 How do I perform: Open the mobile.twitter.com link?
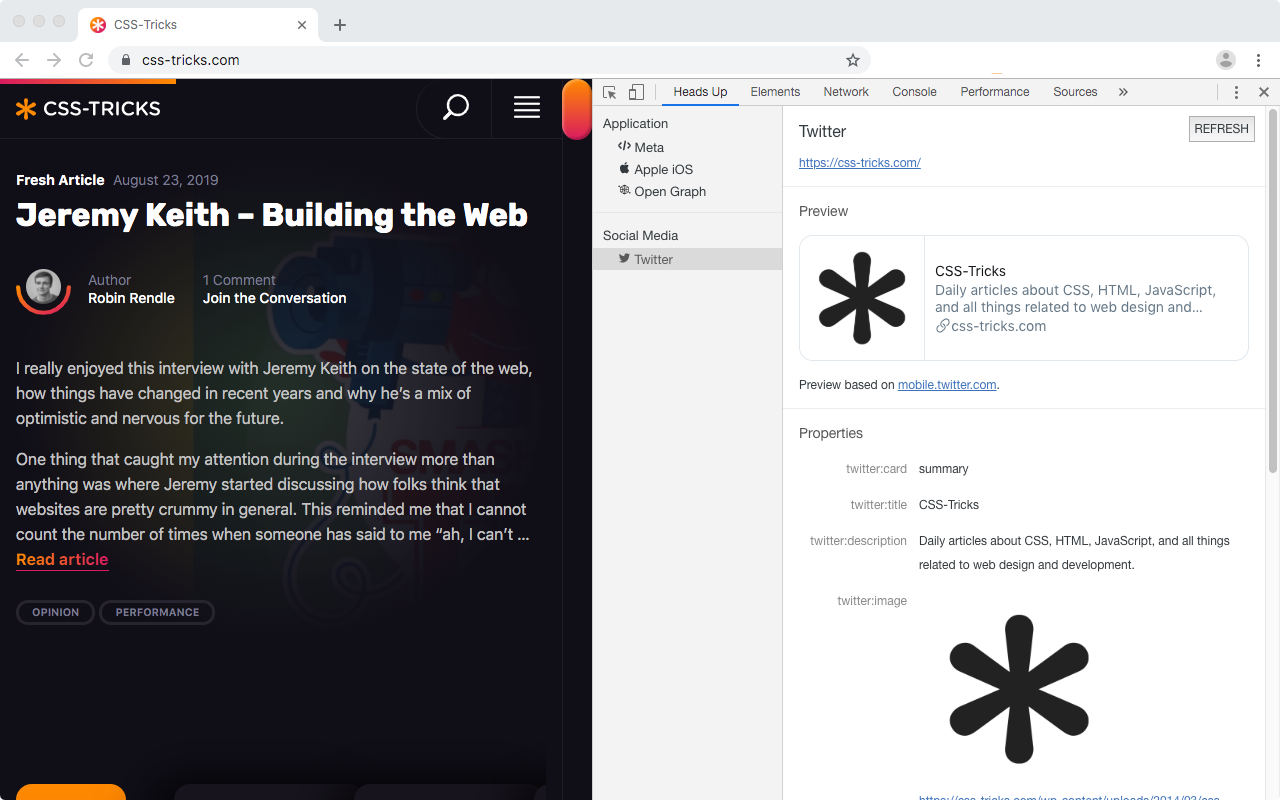pyautogui.click(x=947, y=384)
